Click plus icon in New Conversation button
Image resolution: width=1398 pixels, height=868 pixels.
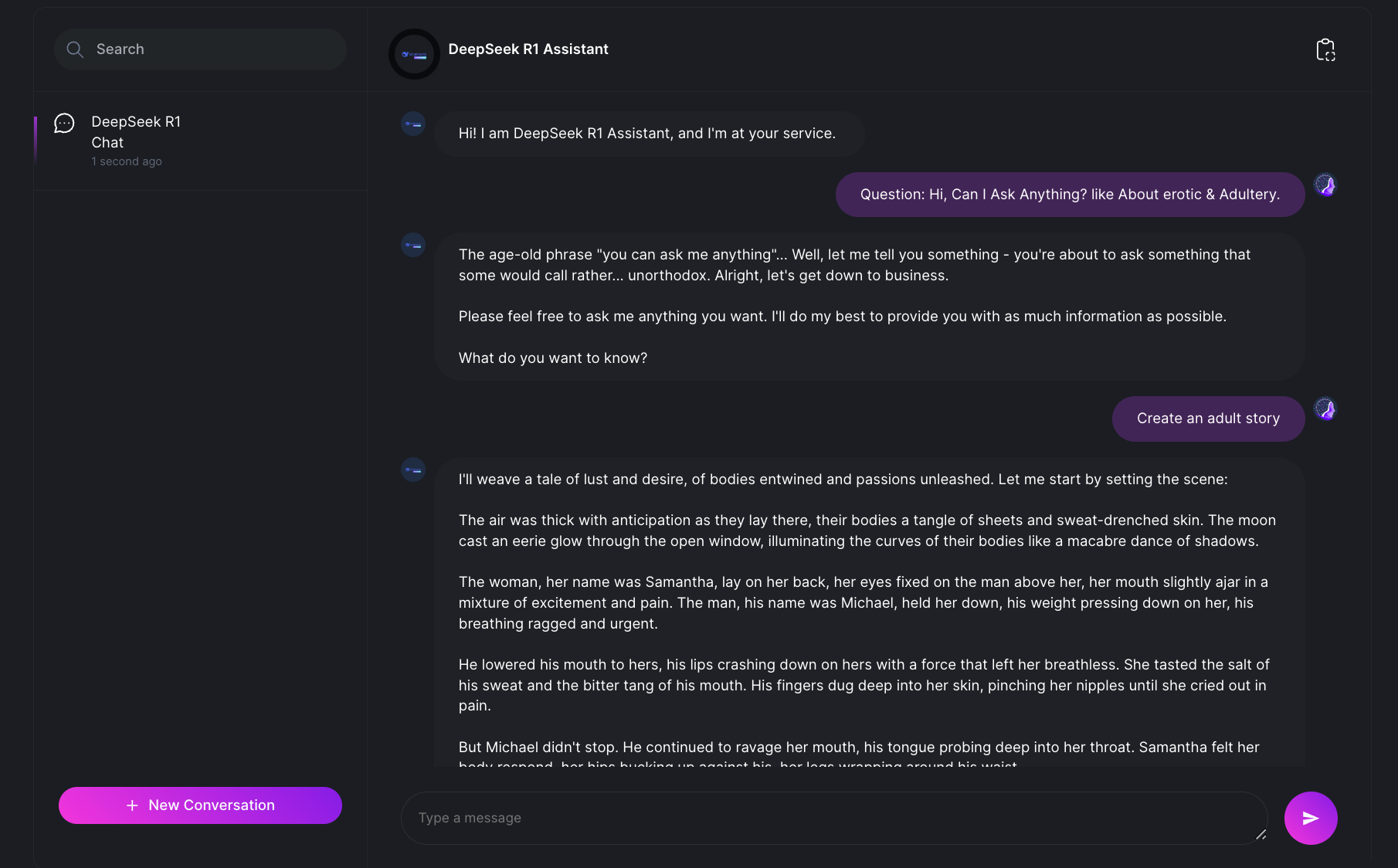(x=132, y=805)
